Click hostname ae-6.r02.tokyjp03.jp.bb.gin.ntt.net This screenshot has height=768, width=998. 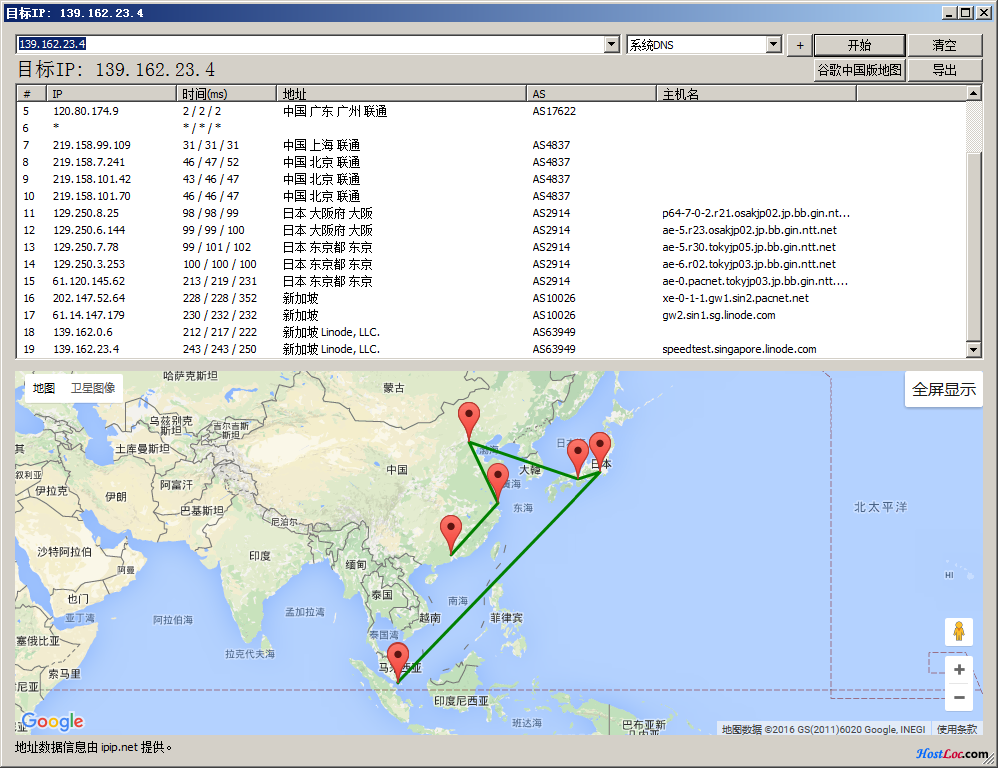pyautogui.click(x=749, y=264)
